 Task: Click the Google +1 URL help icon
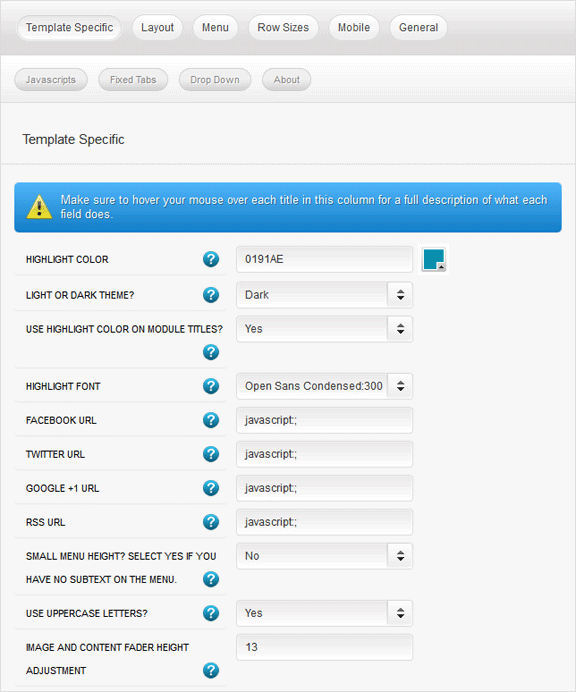pos(211,488)
